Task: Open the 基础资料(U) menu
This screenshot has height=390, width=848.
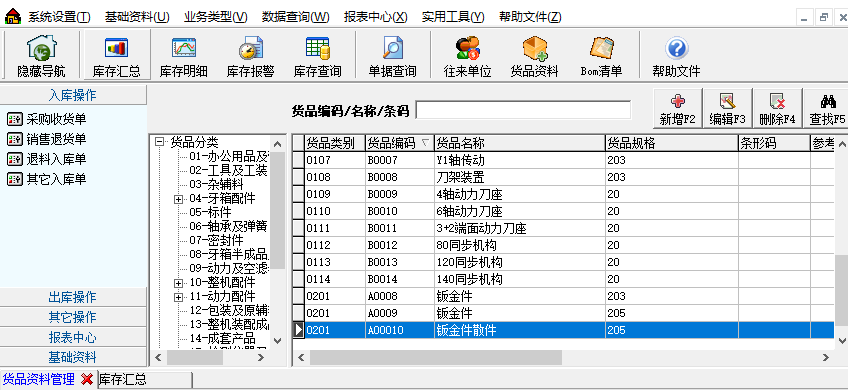Action: pos(137,17)
